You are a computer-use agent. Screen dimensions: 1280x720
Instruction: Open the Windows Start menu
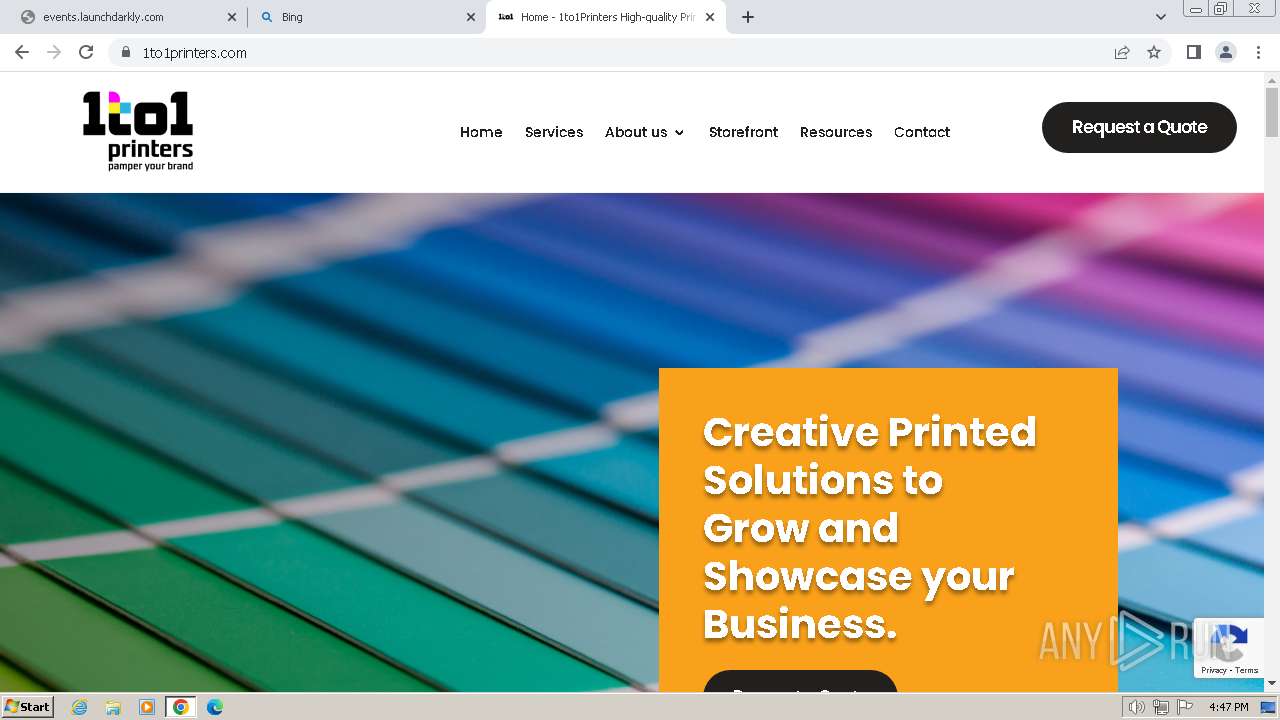point(27,707)
